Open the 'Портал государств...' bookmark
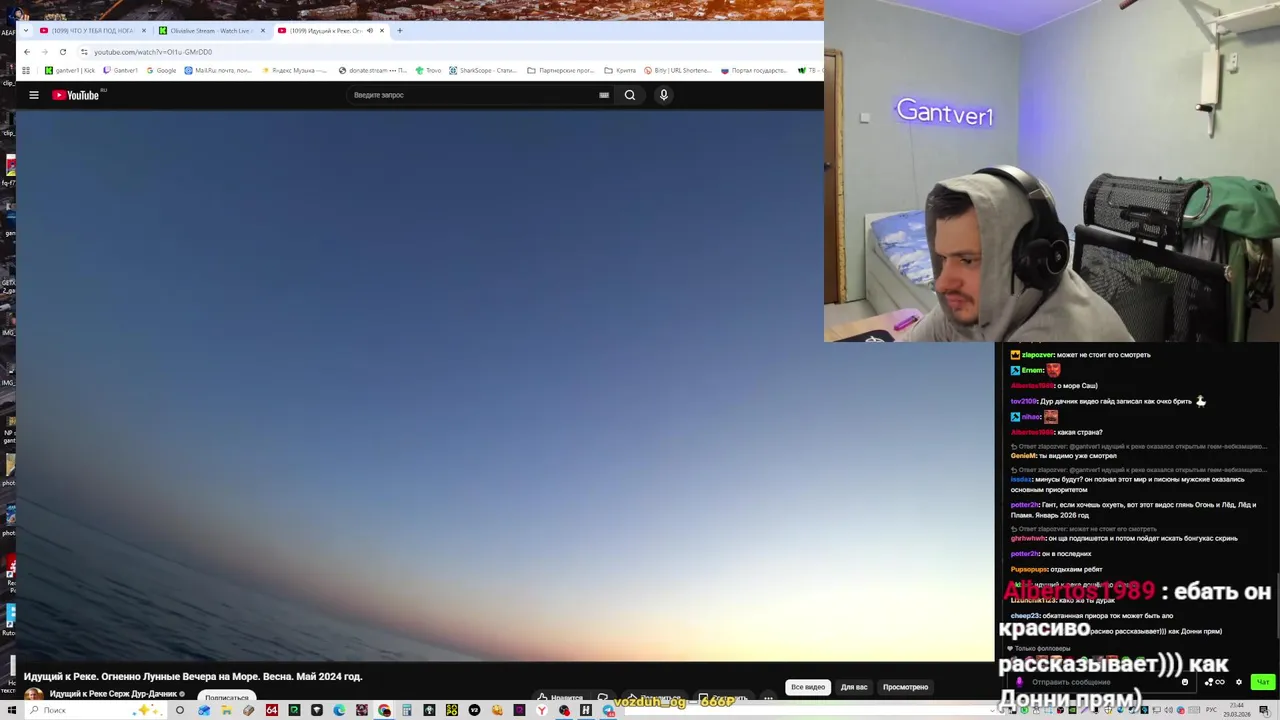The image size is (1280, 720). (x=754, y=71)
